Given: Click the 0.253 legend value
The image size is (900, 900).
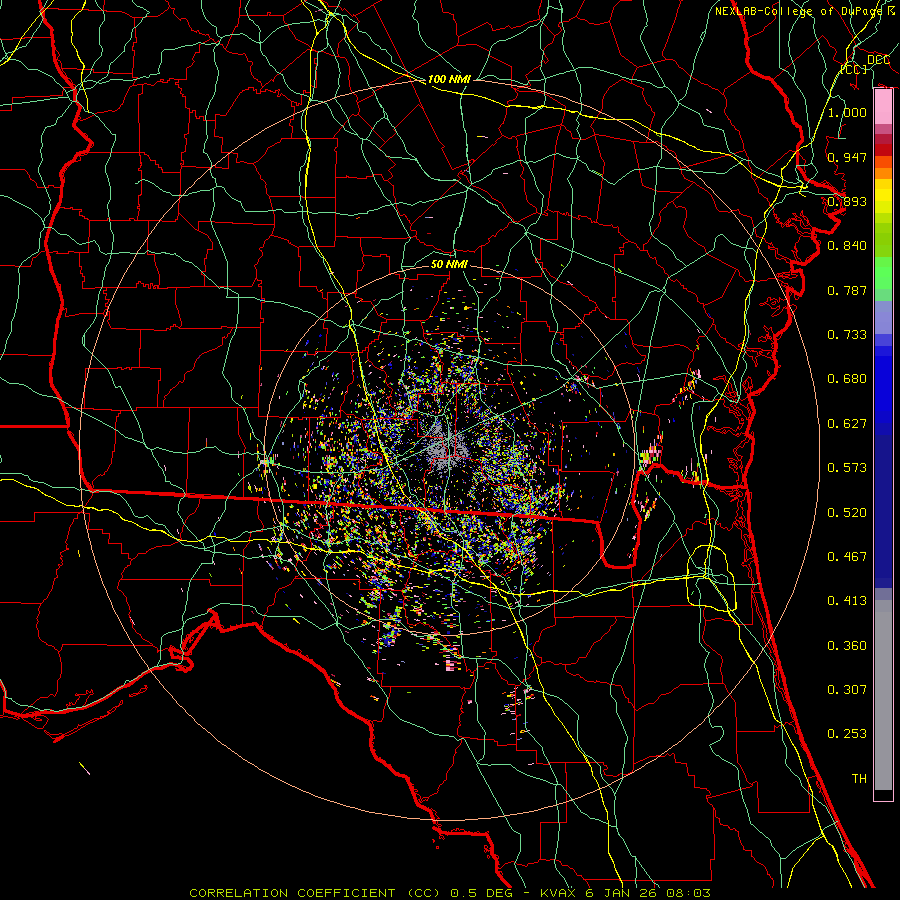Looking at the screenshot, I should pyautogui.click(x=847, y=734).
